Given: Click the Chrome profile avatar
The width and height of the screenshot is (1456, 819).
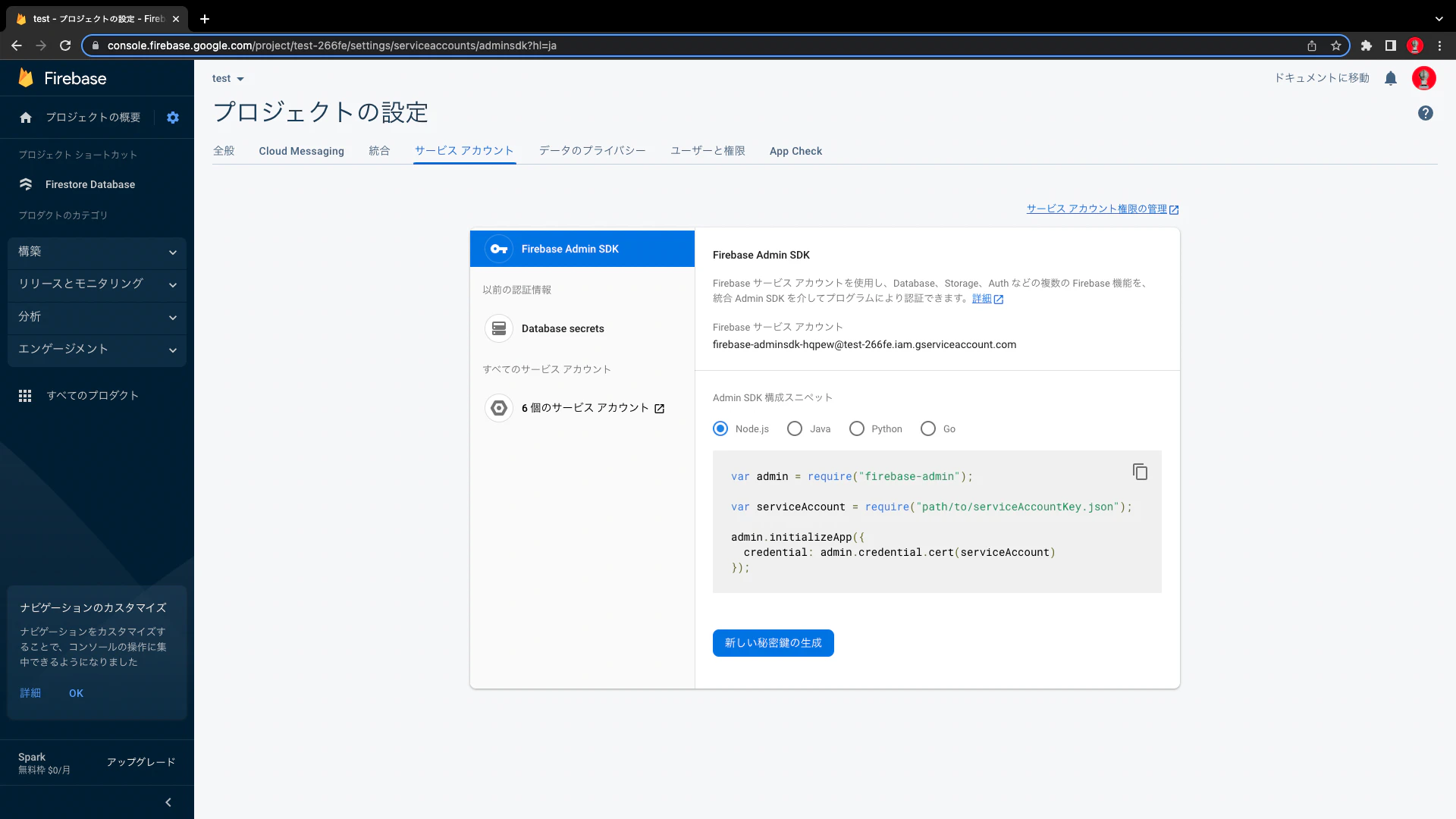Looking at the screenshot, I should (1415, 45).
